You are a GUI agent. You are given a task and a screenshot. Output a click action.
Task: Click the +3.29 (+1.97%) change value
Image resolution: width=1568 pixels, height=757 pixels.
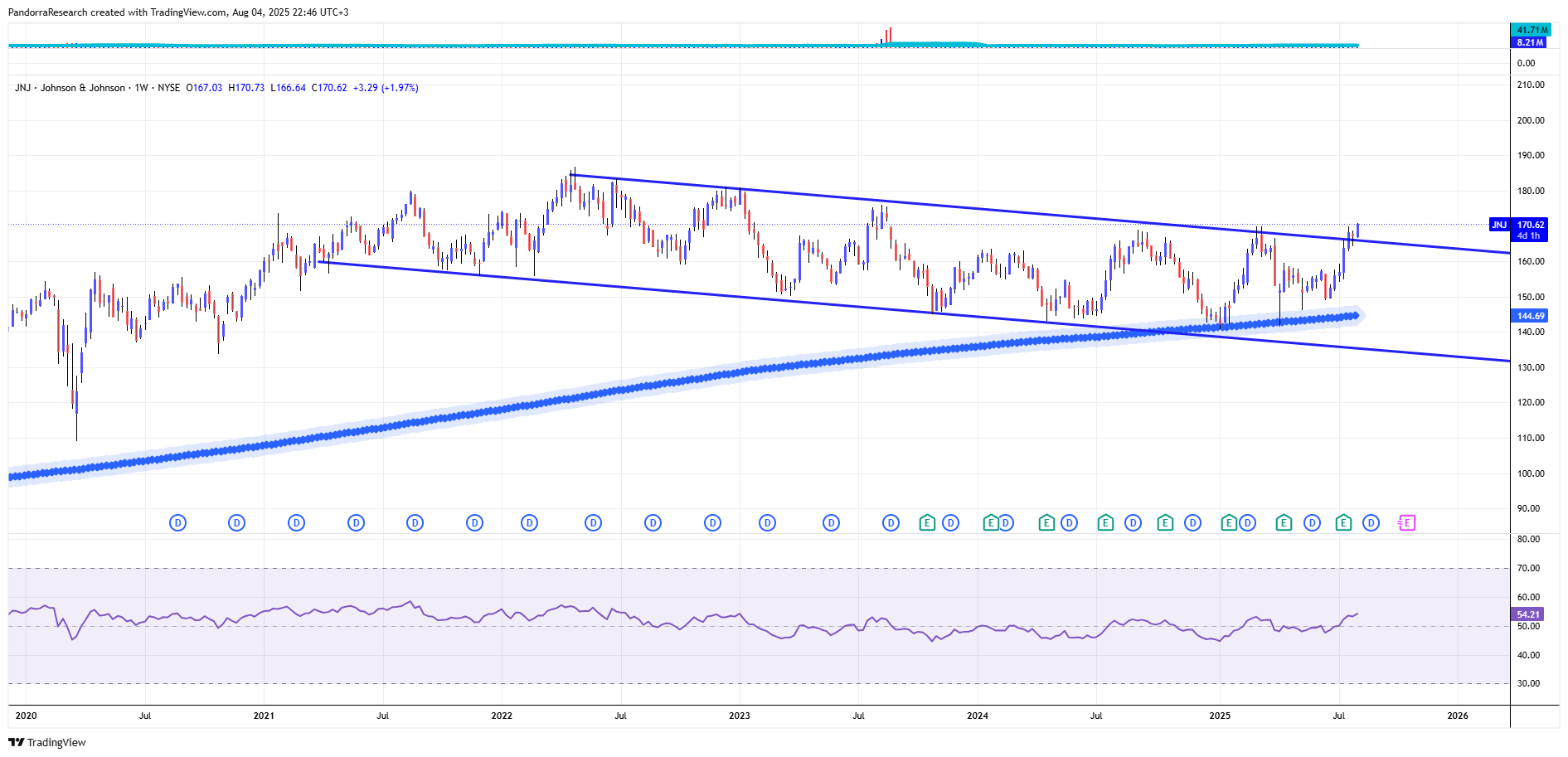tap(386, 88)
